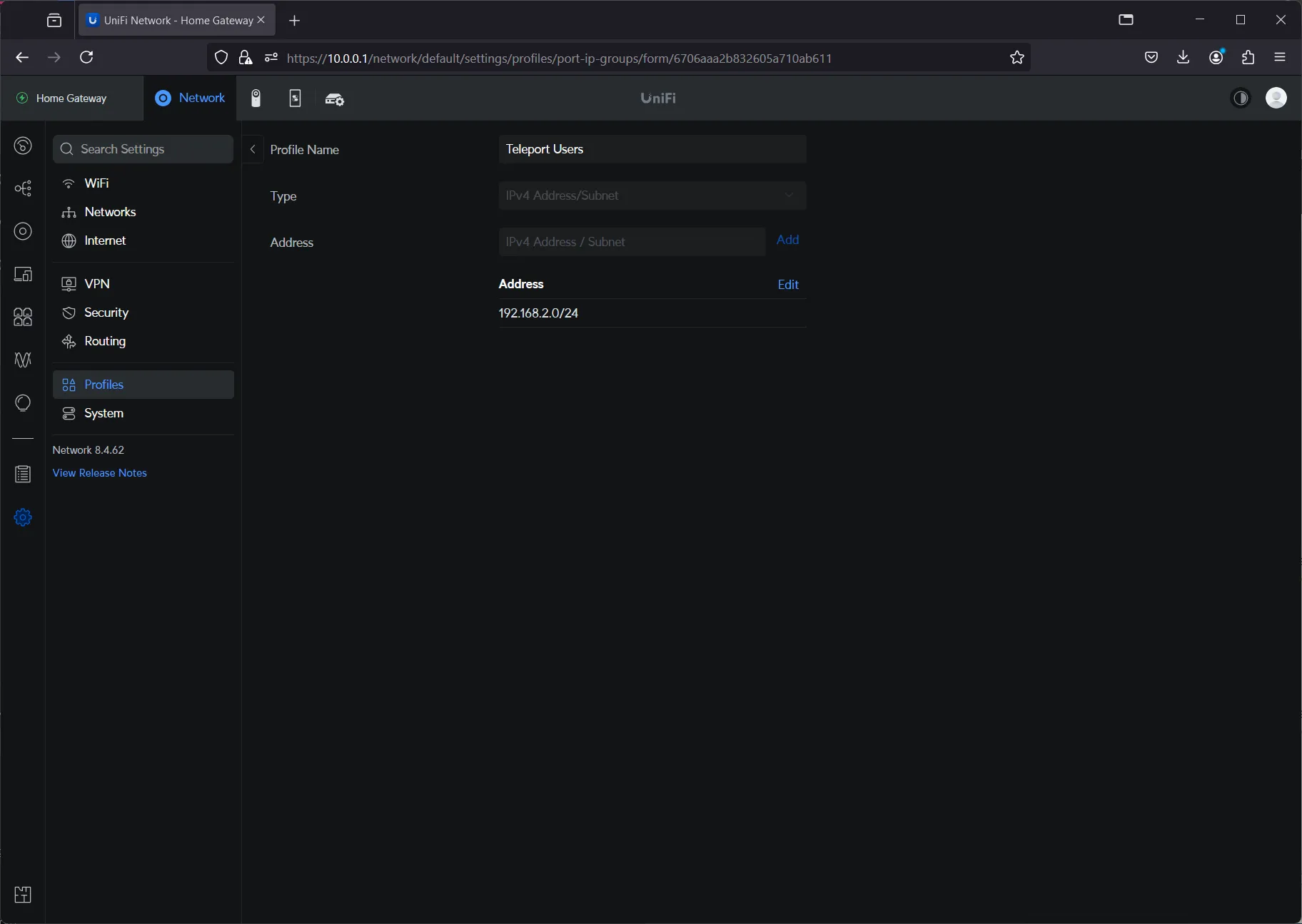1302x924 pixels.
Task: Open Security settings section
Action: click(143, 313)
